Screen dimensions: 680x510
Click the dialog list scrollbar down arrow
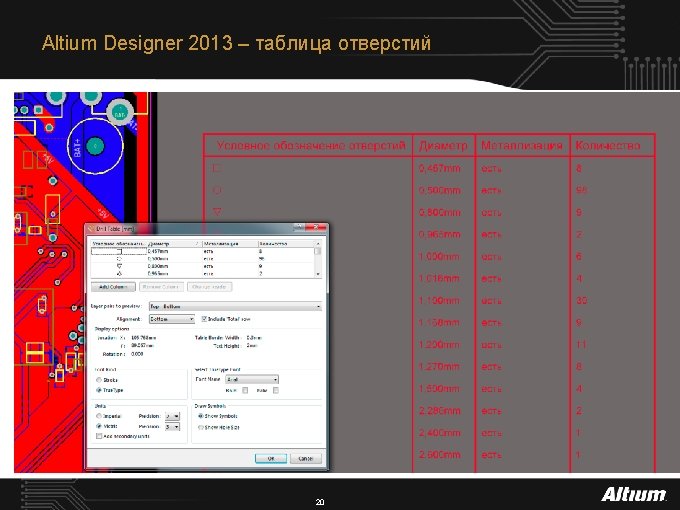pos(318,274)
